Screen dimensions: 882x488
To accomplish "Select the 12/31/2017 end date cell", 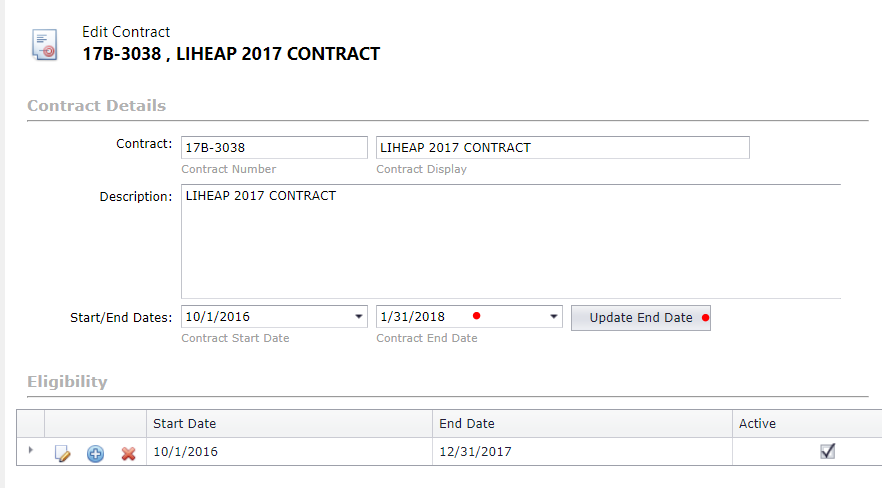I will pos(582,451).
